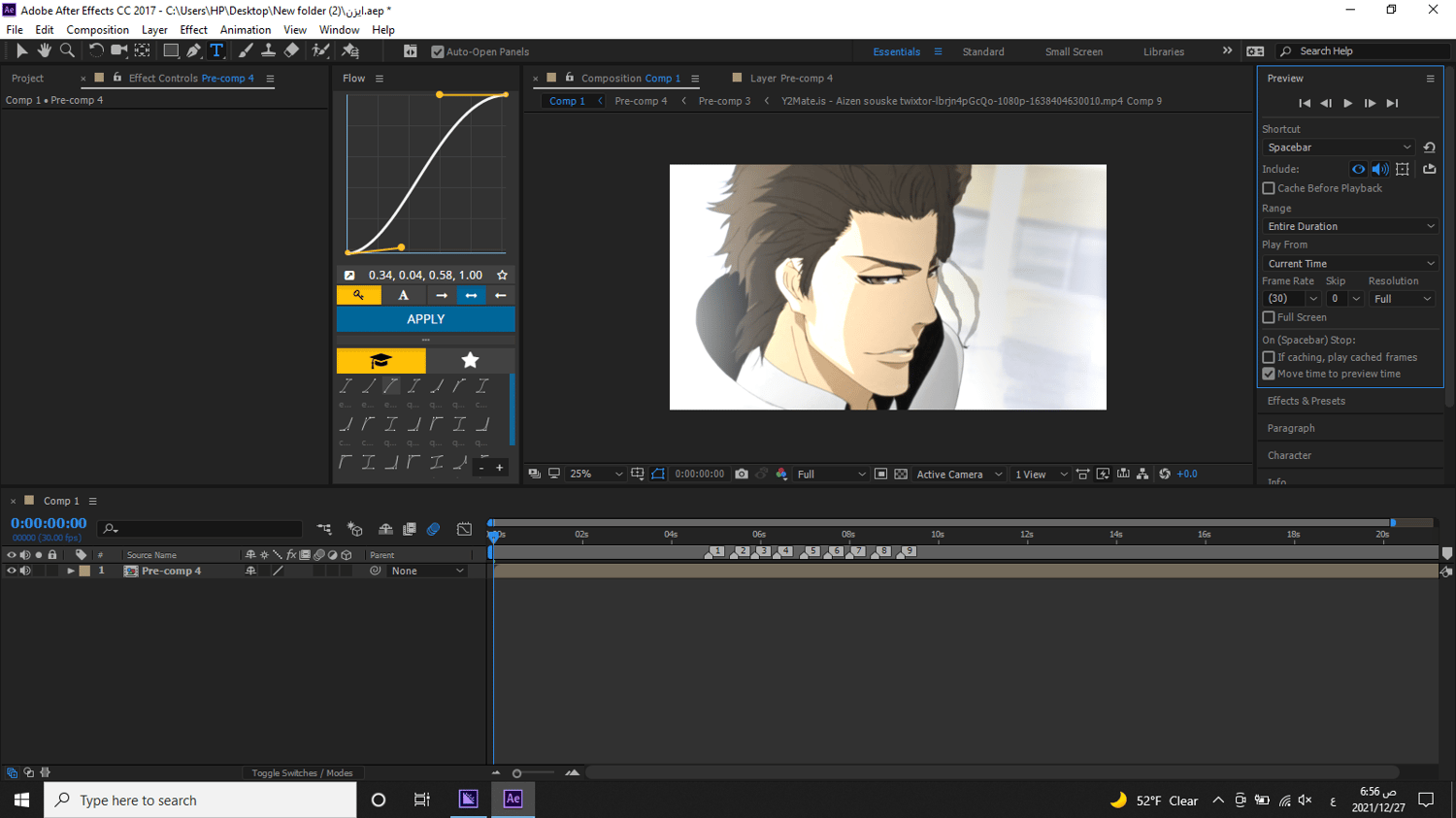Select the Rotation tool
Viewport: 1456px width, 818px height.
[x=96, y=50]
